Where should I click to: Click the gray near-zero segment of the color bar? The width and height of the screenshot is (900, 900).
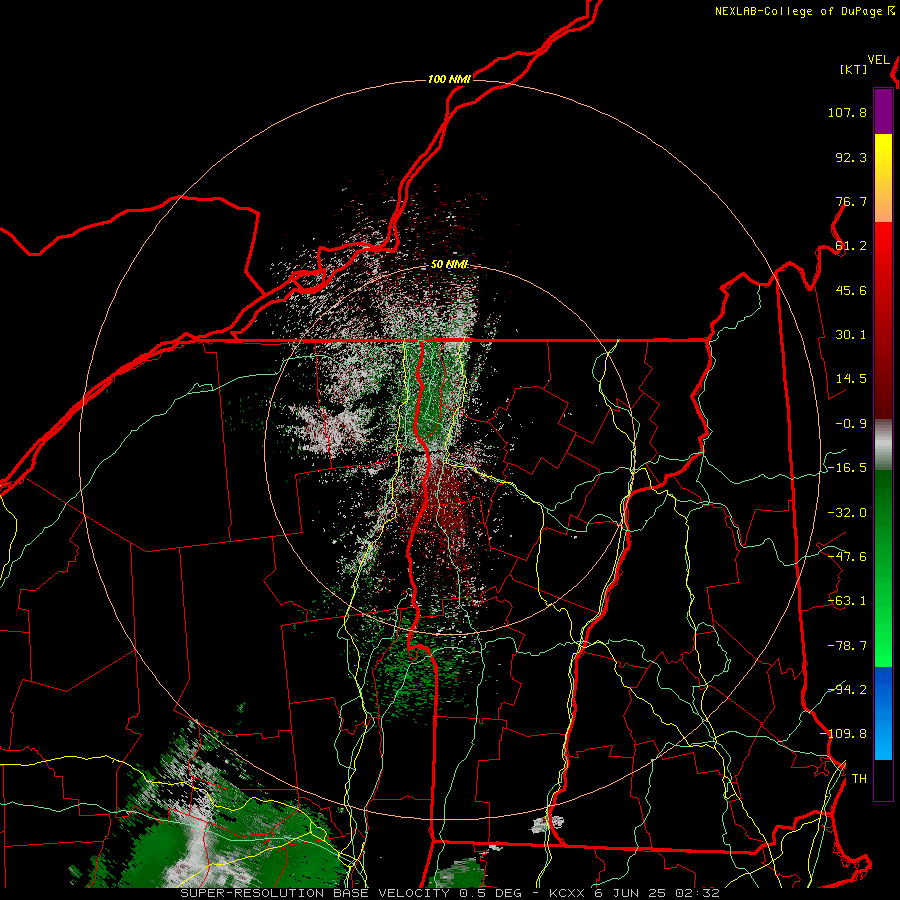(883, 445)
